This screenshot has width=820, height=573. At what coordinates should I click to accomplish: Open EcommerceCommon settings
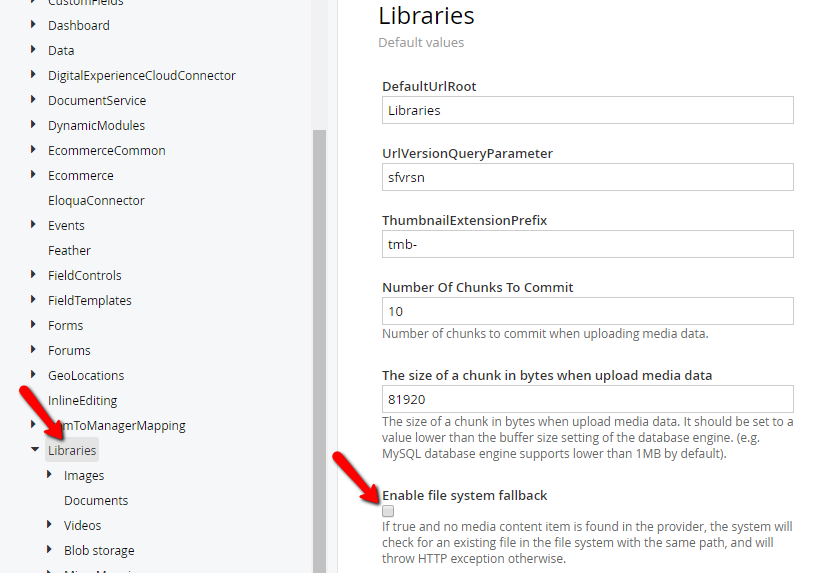tap(107, 151)
